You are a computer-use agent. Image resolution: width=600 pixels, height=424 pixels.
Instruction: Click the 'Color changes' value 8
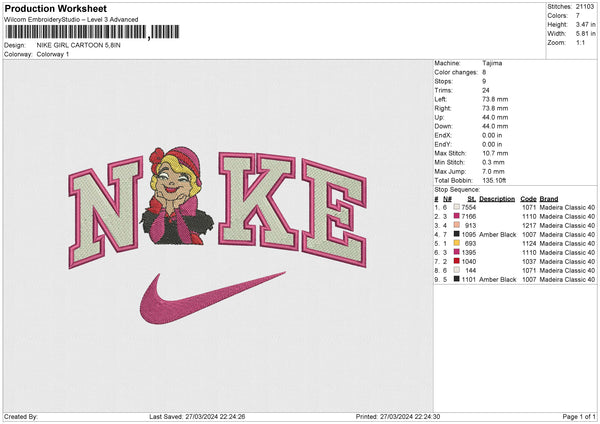click(484, 72)
